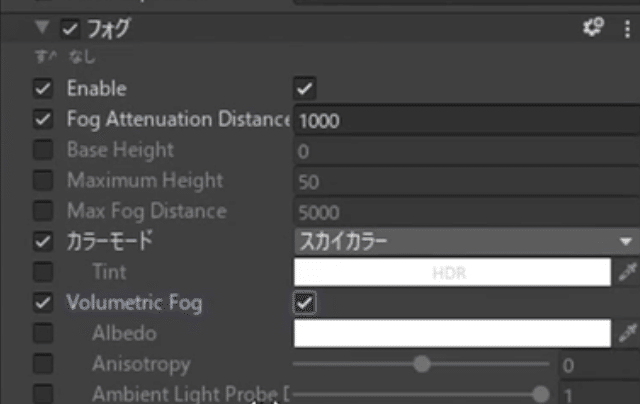Image resolution: width=640 pixels, height=404 pixels.
Task: Uncheck the Enable value checkbox
Action: tap(304, 89)
